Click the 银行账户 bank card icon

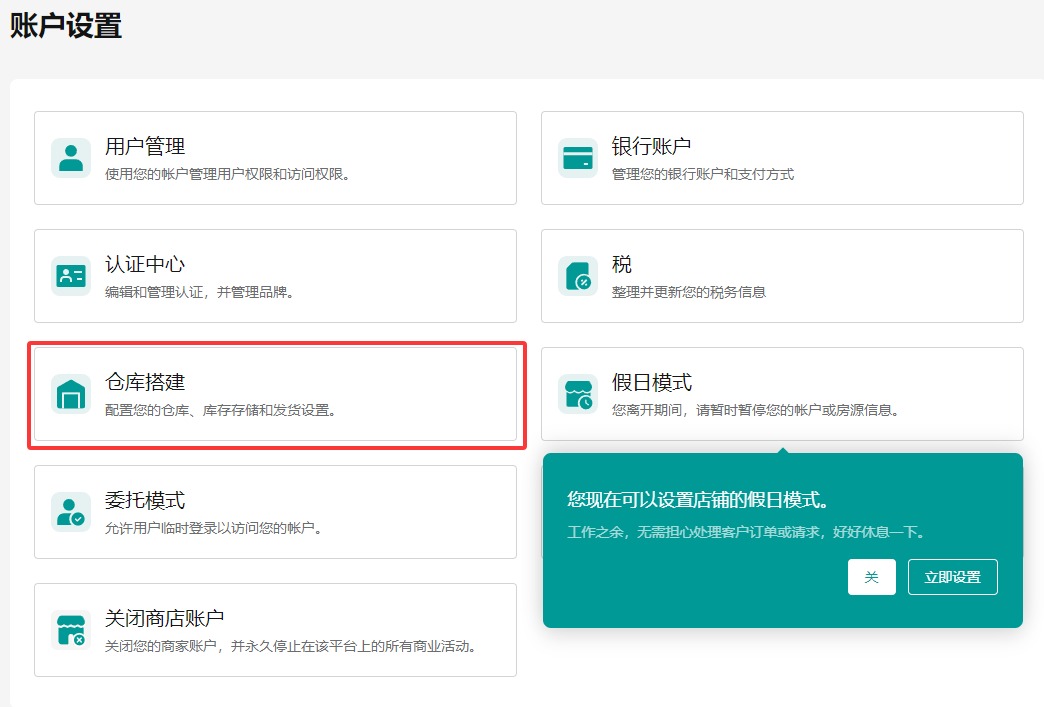point(577,157)
